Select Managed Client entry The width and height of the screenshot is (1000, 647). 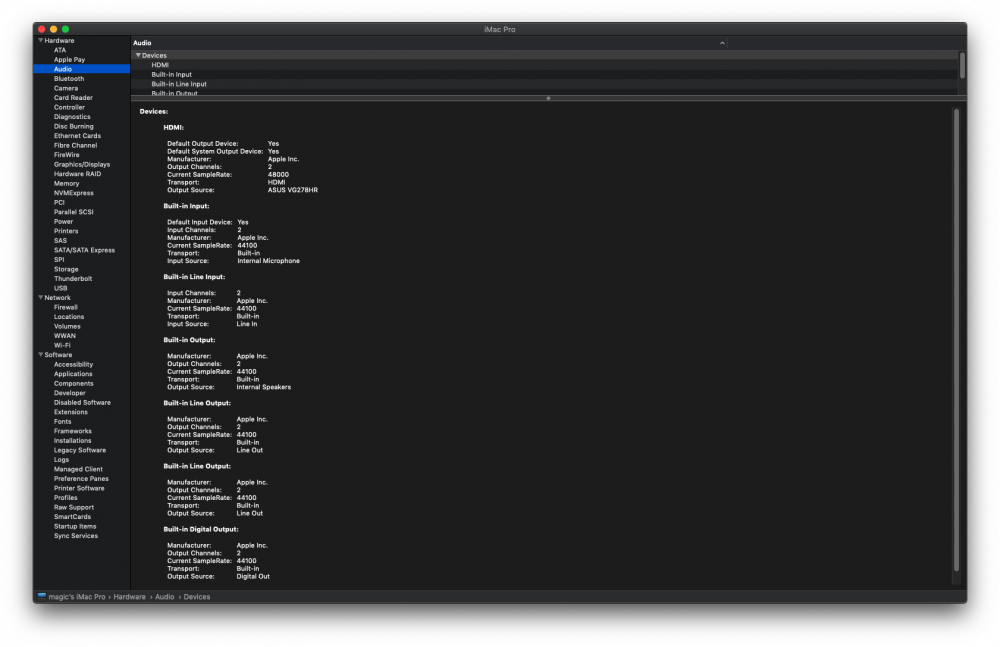78,469
